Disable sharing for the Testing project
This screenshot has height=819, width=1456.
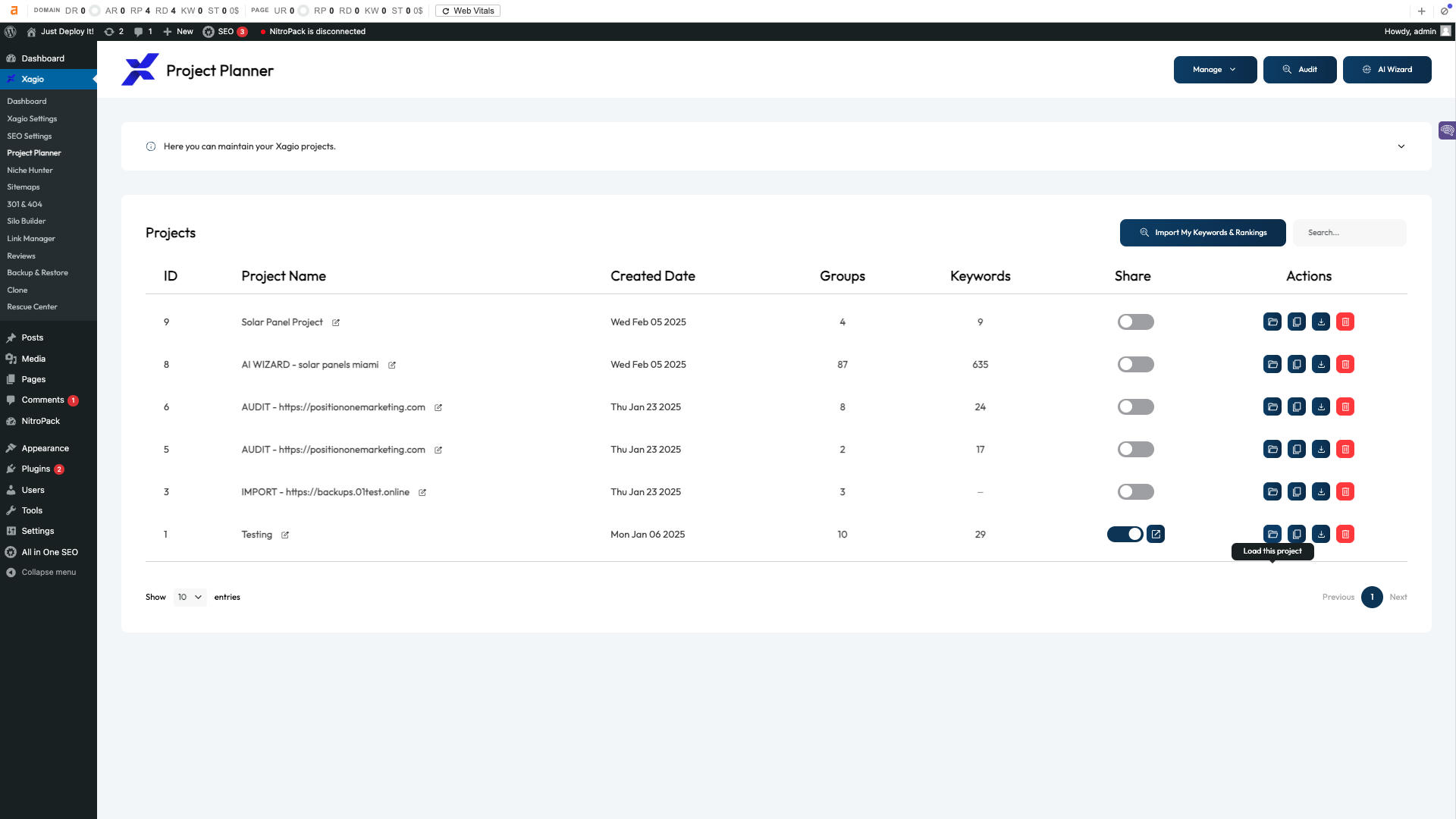point(1125,535)
